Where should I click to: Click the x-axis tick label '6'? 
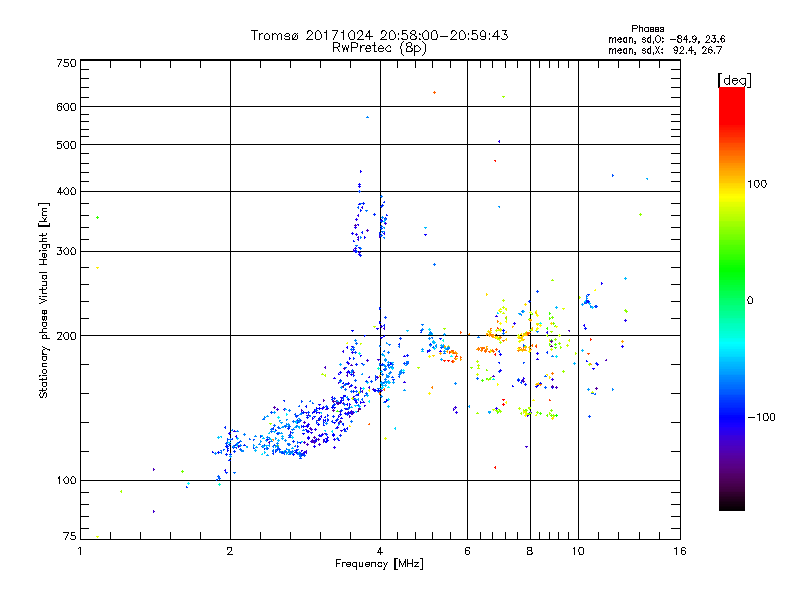pyautogui.click(x=467, y=551)
